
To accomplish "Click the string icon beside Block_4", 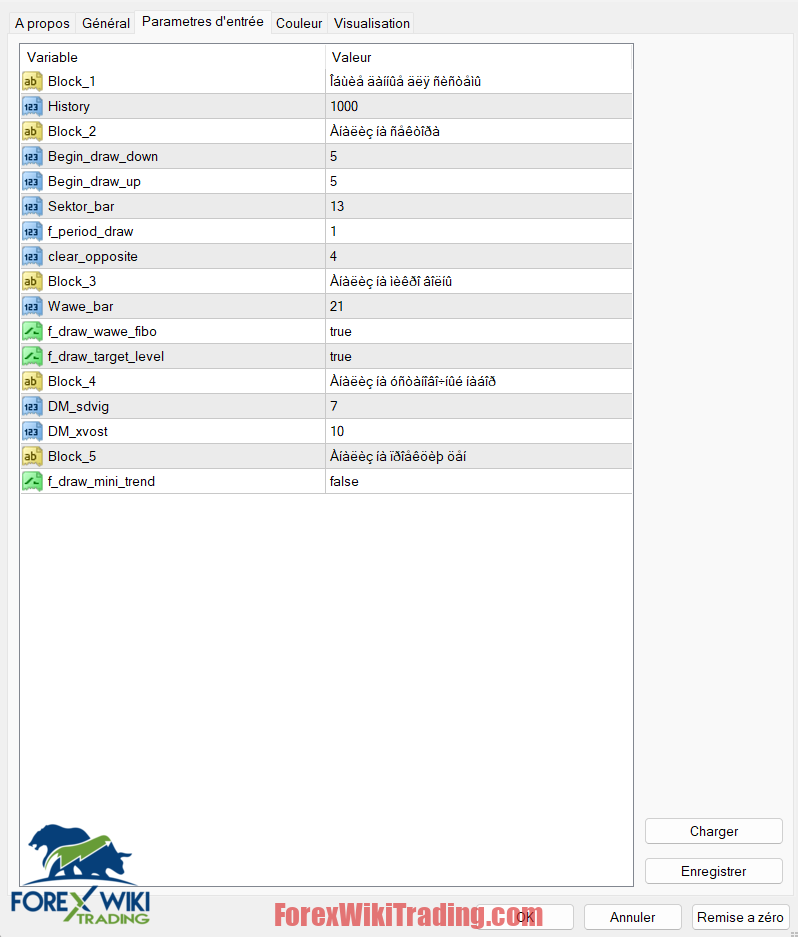I will click(x=32, y=382).
